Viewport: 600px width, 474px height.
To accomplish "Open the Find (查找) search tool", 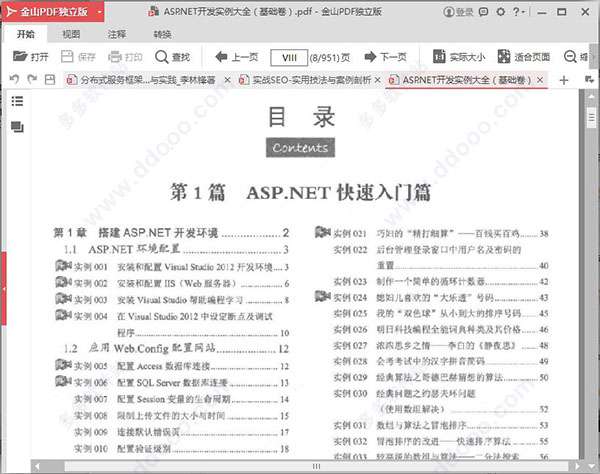I will click(171, 57).
